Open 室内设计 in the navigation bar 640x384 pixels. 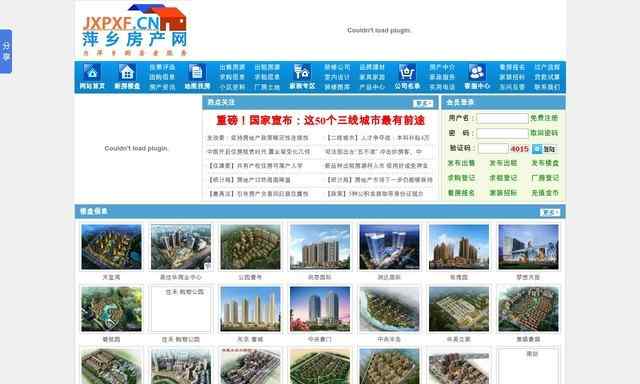tap(337, 77)
